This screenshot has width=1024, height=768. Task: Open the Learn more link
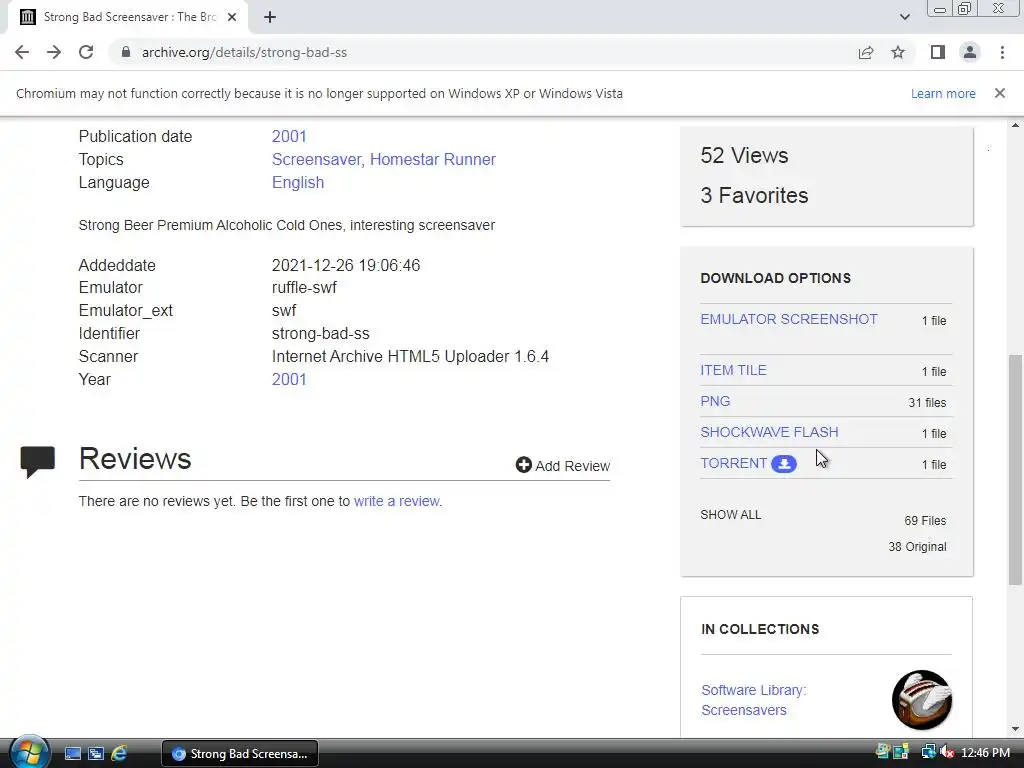point(943,93)
